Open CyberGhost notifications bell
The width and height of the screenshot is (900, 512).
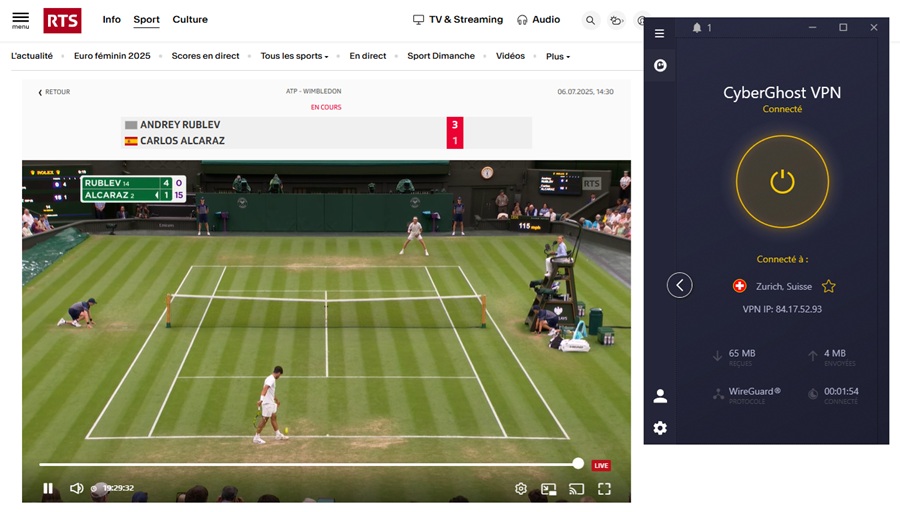[697, 28]
